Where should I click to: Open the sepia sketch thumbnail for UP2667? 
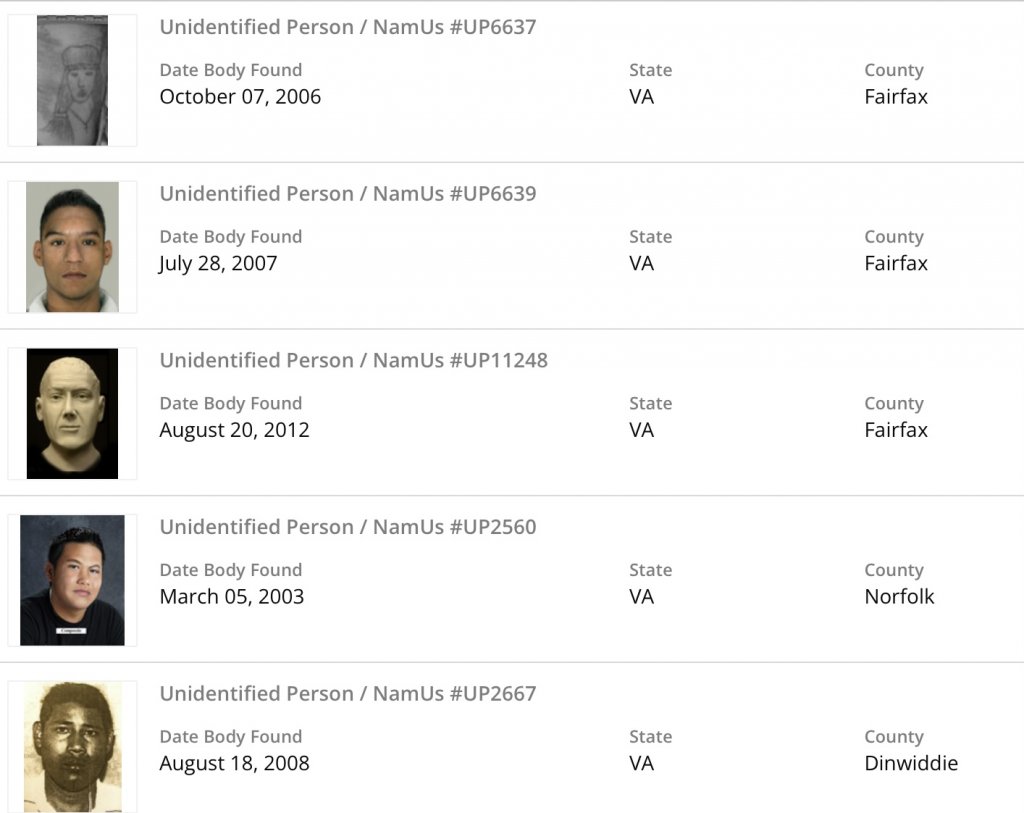[x=72, y=746]
